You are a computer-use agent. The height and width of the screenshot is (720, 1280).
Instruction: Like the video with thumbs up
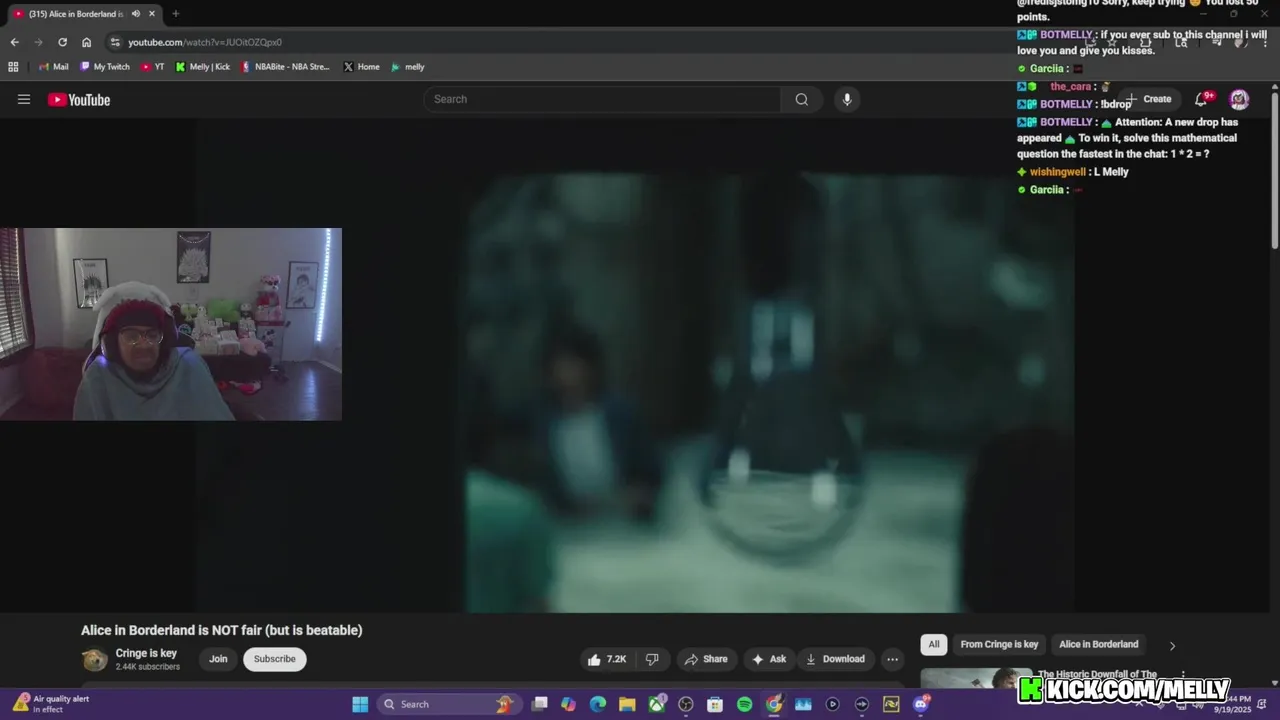click(607, 659)
